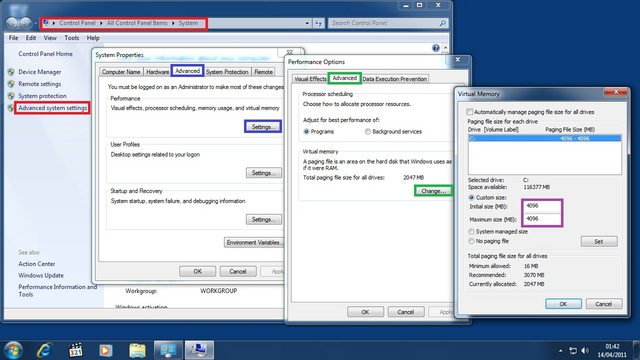Launch Internet Explorer from the taskbar

tap(44, 350)
